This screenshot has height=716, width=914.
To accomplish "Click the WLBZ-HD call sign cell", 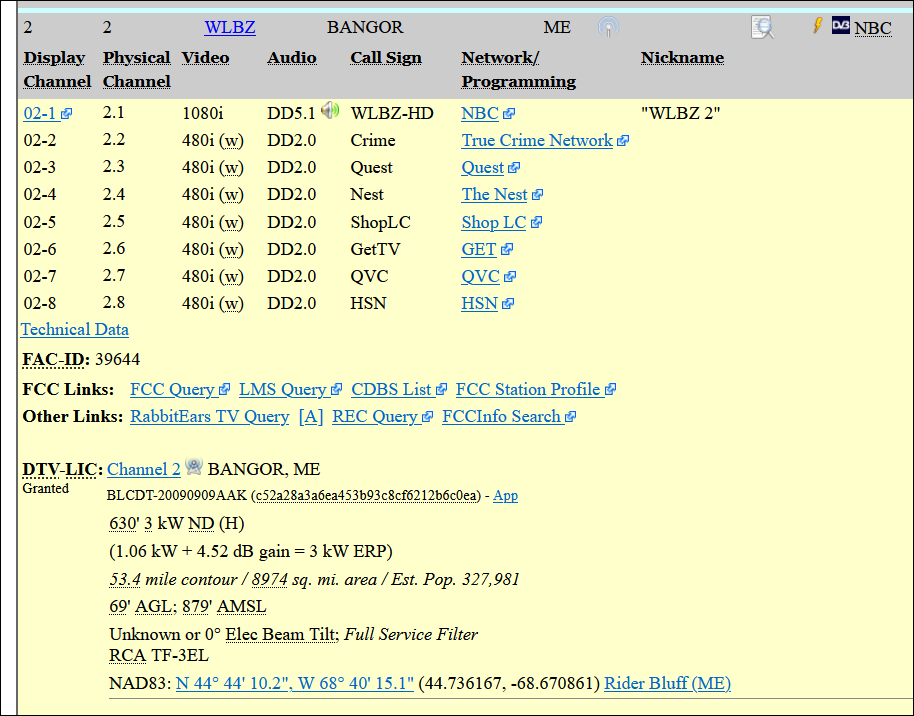I will (x=392, y=113).
